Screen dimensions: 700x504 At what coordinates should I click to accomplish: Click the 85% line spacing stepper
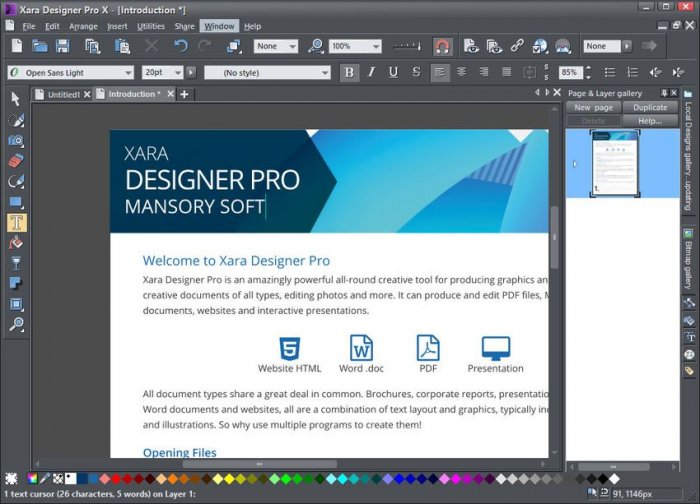[588, 72]
